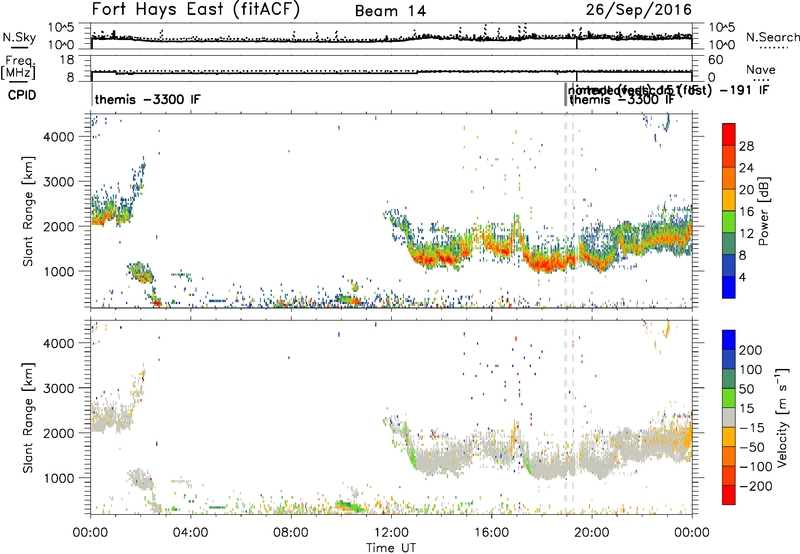Click the '20:00' time axis tick label
800x554 pixels.
(x=591, y=533)
